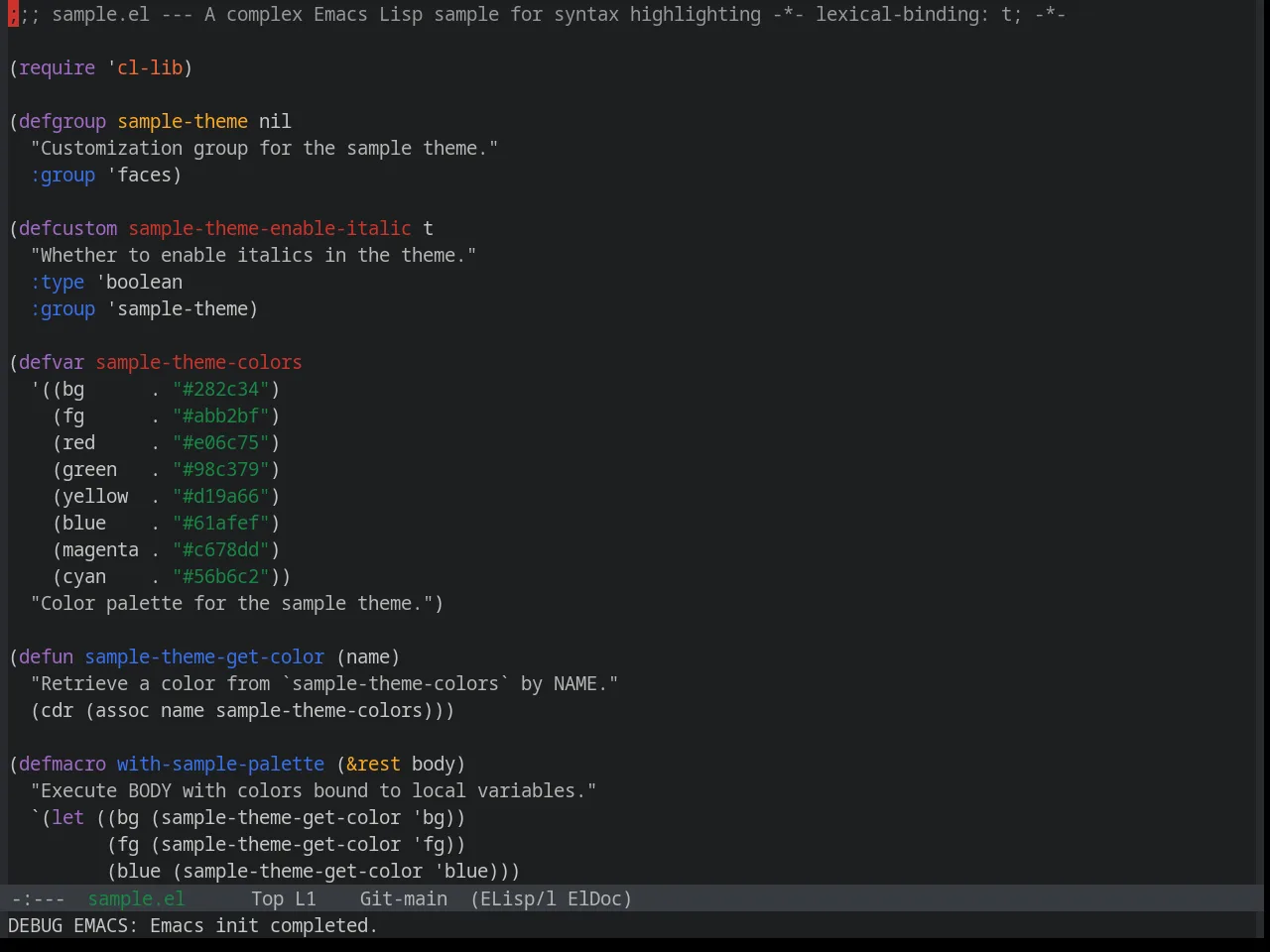Click the color string "#d19a66"
The height and width of the screenshot is (952, 1270).
pos(221,496)
